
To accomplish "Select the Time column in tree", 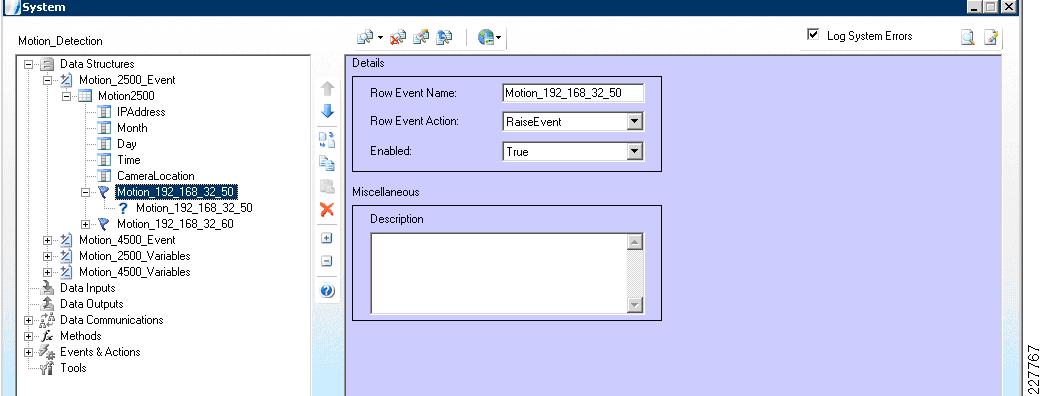I will click(x=129, y=159).
